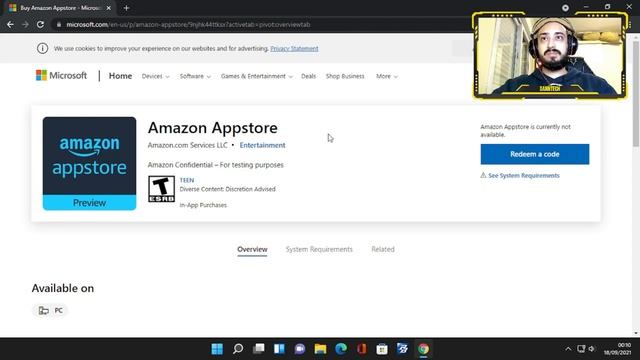Open the TEEN rating link
Image resolution: width=640 pixels, height=360 pixels.
pos(187,180)
